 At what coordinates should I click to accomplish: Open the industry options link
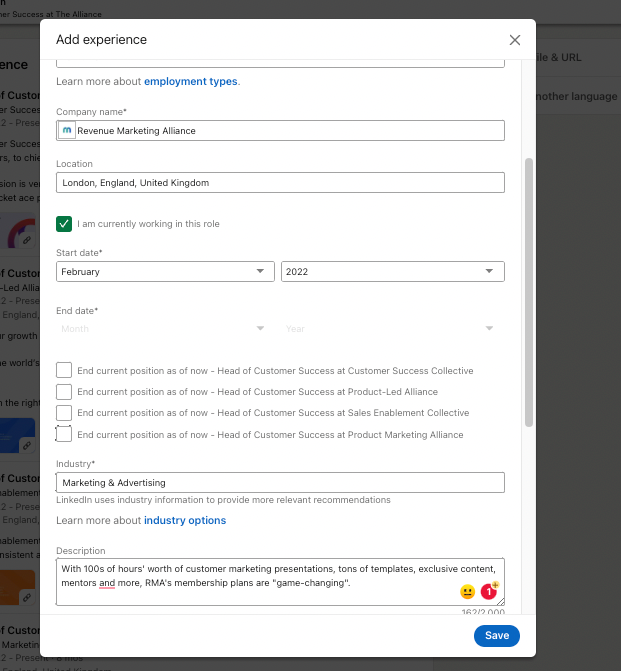coord(185,520)
